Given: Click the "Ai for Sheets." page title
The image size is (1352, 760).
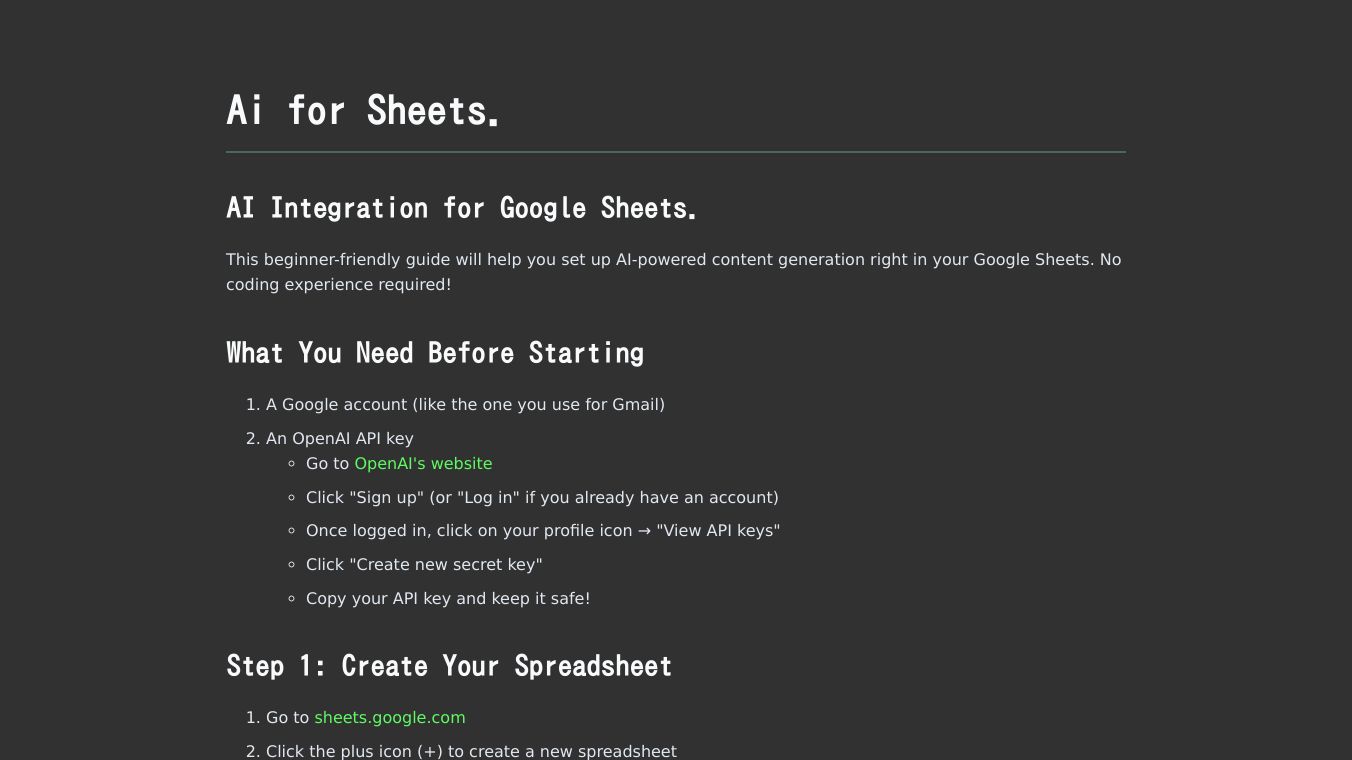Looking at the screenshot, I should (x=362, y=110).
